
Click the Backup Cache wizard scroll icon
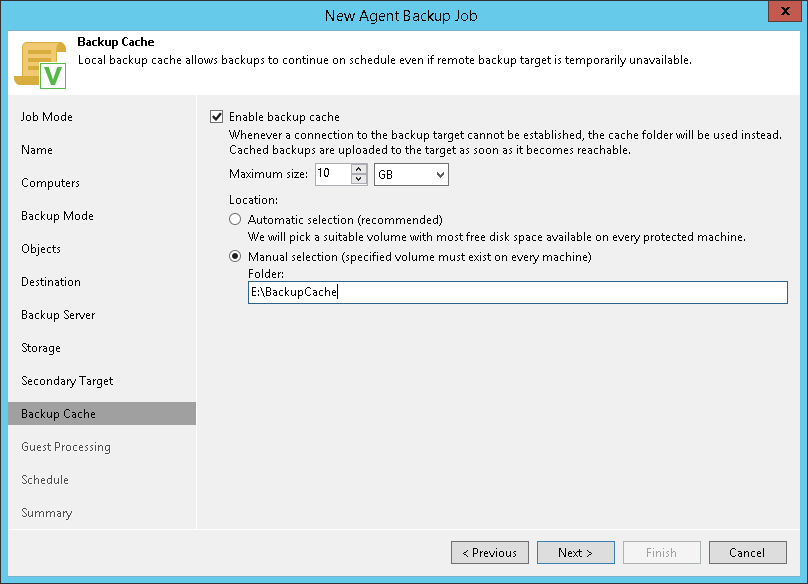(40, 64)
